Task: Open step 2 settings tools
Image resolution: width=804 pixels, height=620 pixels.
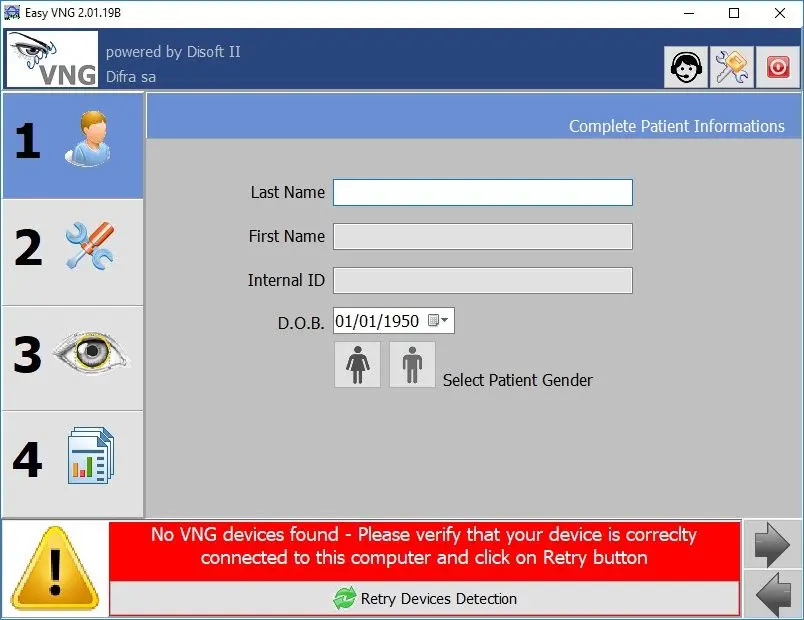Action: [73, 251]
